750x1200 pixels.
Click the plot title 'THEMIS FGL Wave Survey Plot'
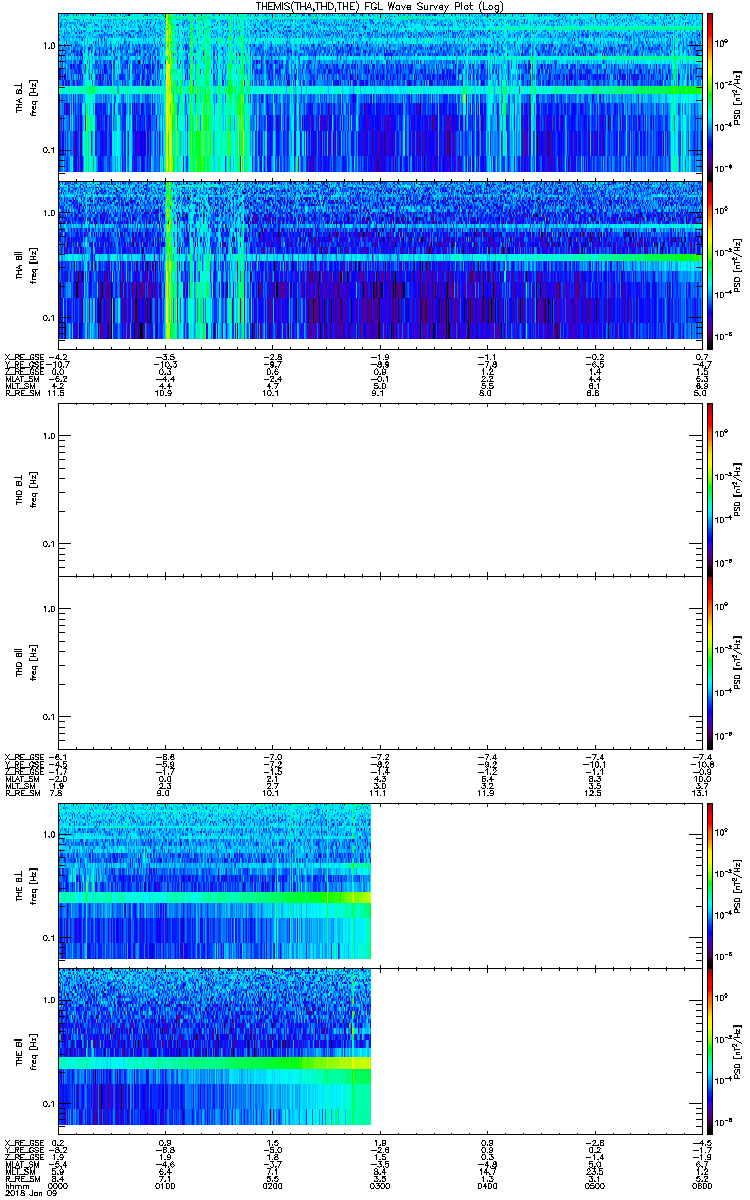point(382,6)
